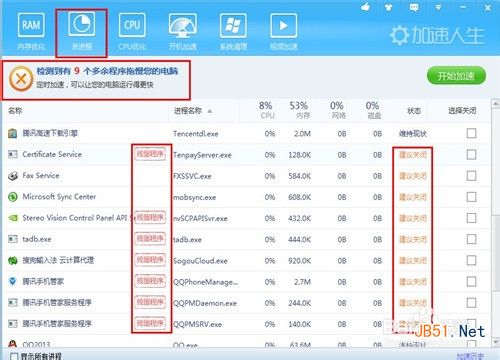500x360 pixels.
Task: Click the QQPMSRV.exe row icon
Action: [x=13, y=324]
